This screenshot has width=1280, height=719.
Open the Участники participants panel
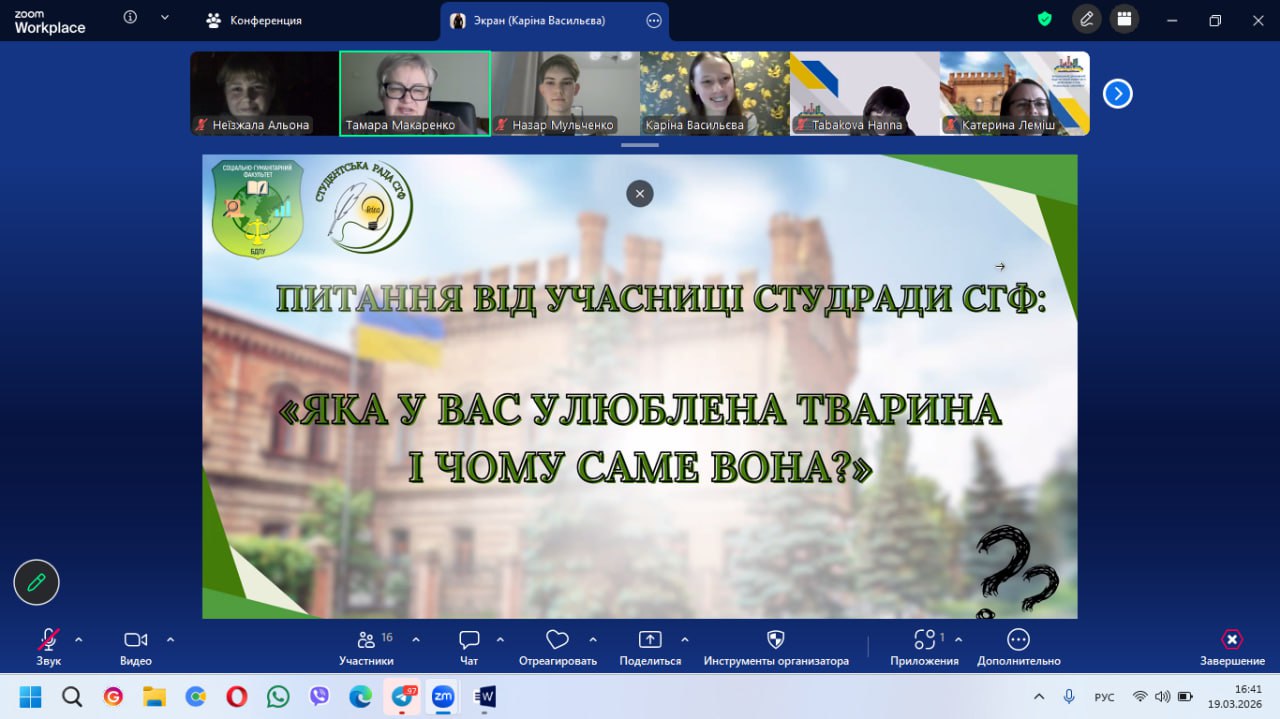click(x=366, y=640)
